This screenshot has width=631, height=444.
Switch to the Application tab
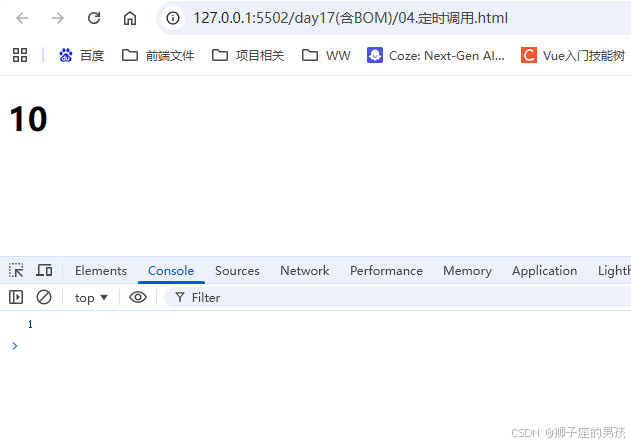click(544, 271)
